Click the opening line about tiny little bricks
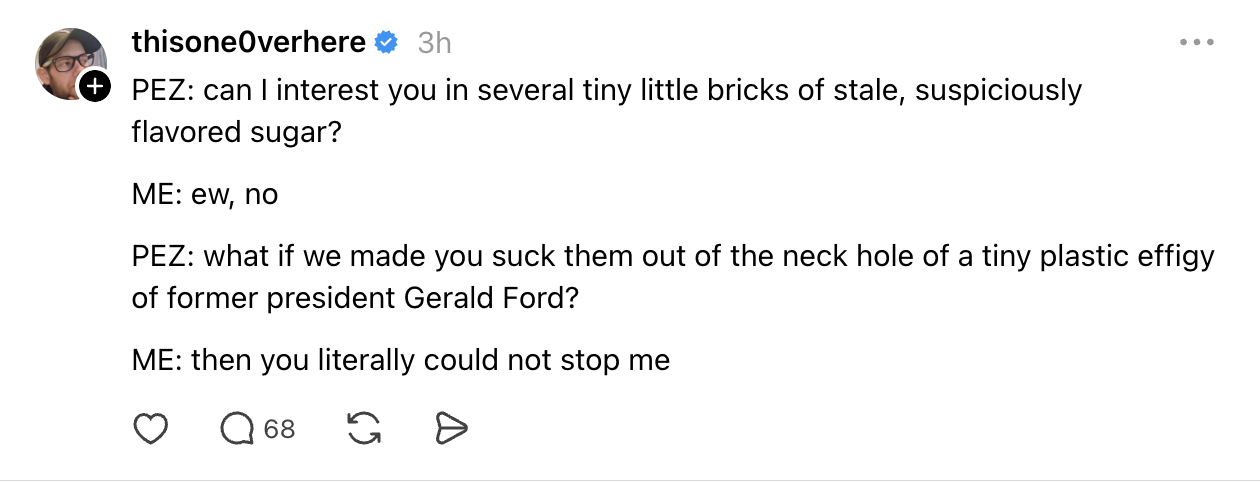 (x=606, y=90)
